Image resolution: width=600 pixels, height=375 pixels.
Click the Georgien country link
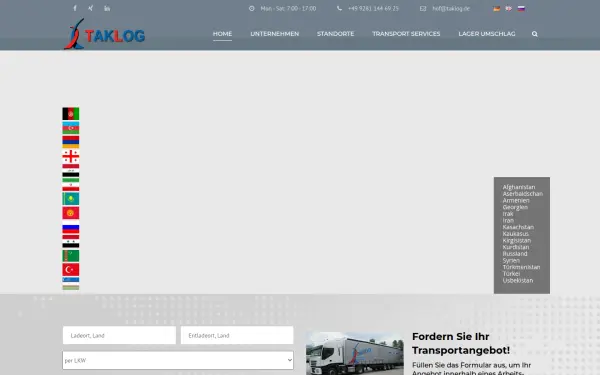point(515,207)
